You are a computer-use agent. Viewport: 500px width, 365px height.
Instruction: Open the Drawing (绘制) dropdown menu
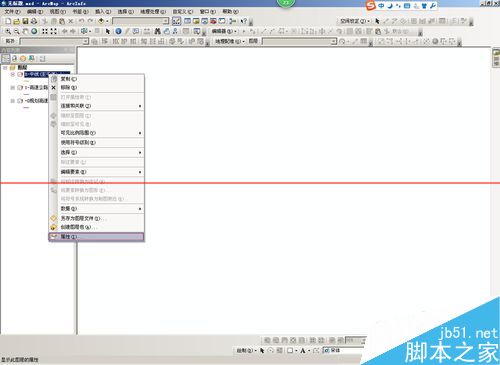pyautogui.click(x=246, y=350)
